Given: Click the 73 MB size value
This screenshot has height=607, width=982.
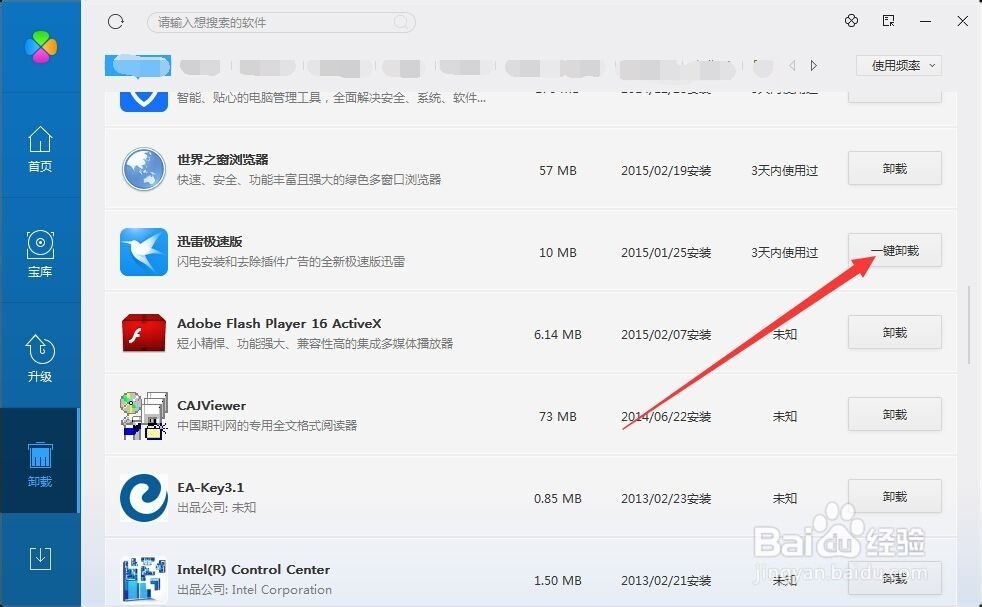Looking at the screenshot, I should coord(557,417).
